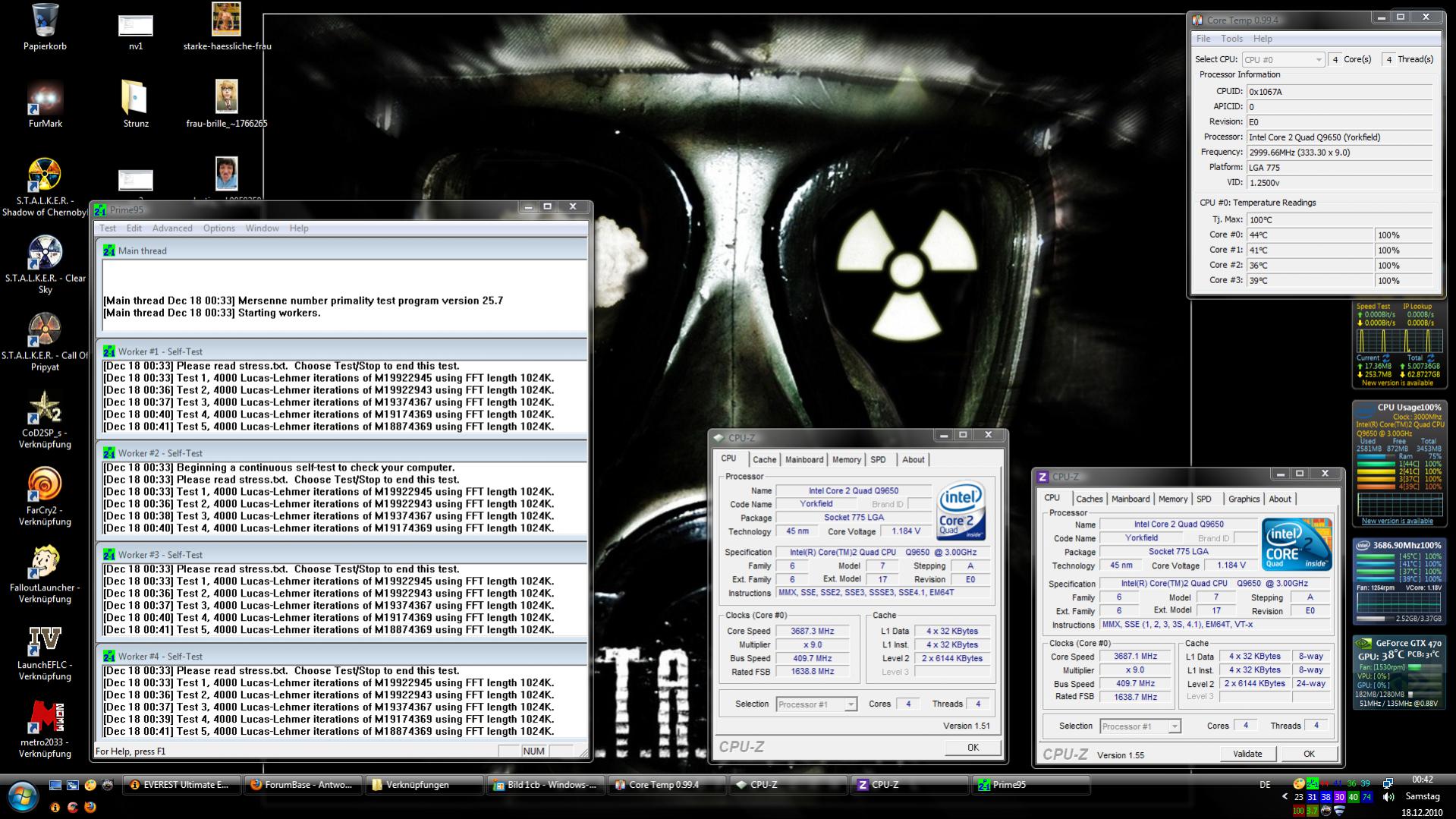Click the Core Speed value 3687.3 MHz

point(813,632)
